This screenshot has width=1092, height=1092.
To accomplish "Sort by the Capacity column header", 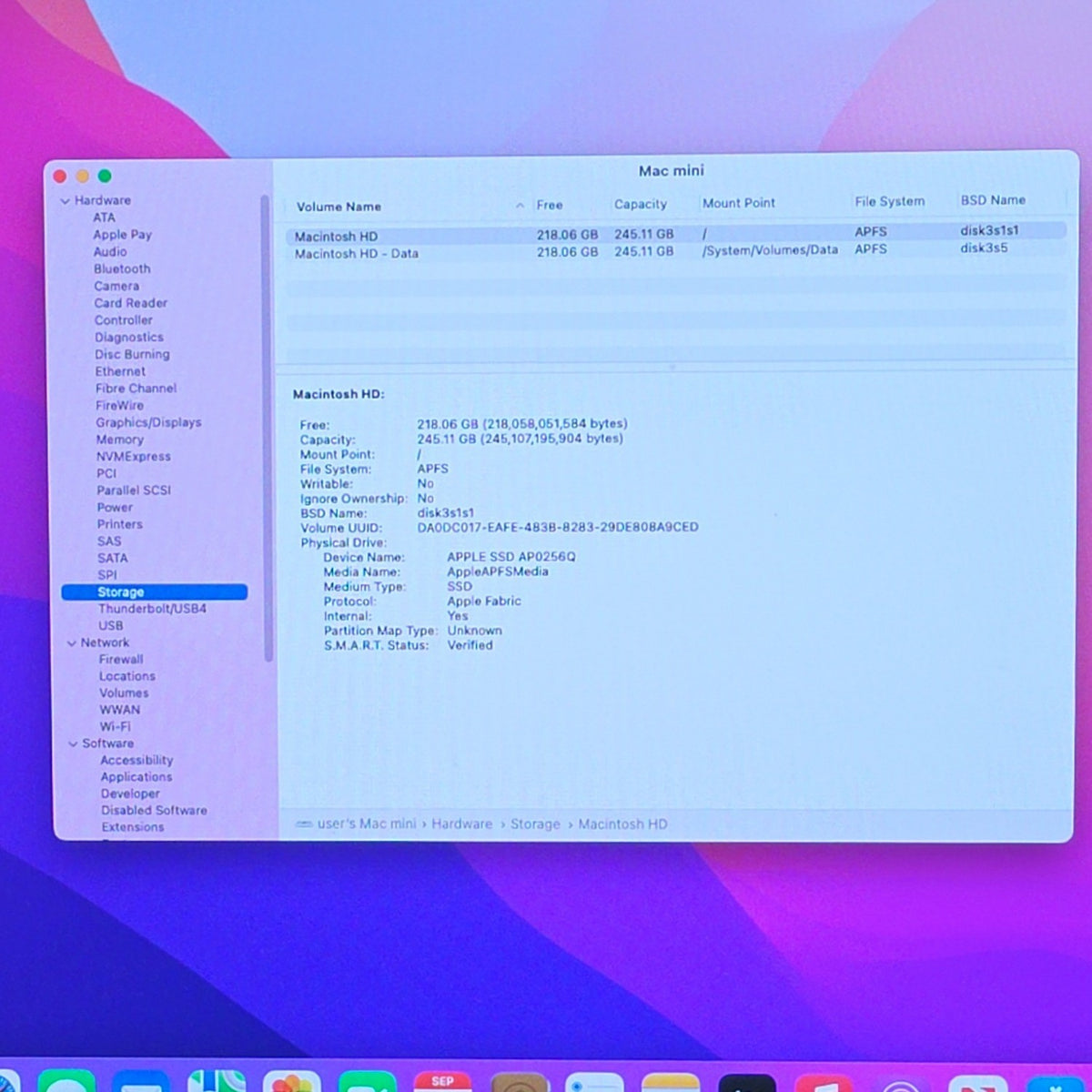I will coord(640,205).
